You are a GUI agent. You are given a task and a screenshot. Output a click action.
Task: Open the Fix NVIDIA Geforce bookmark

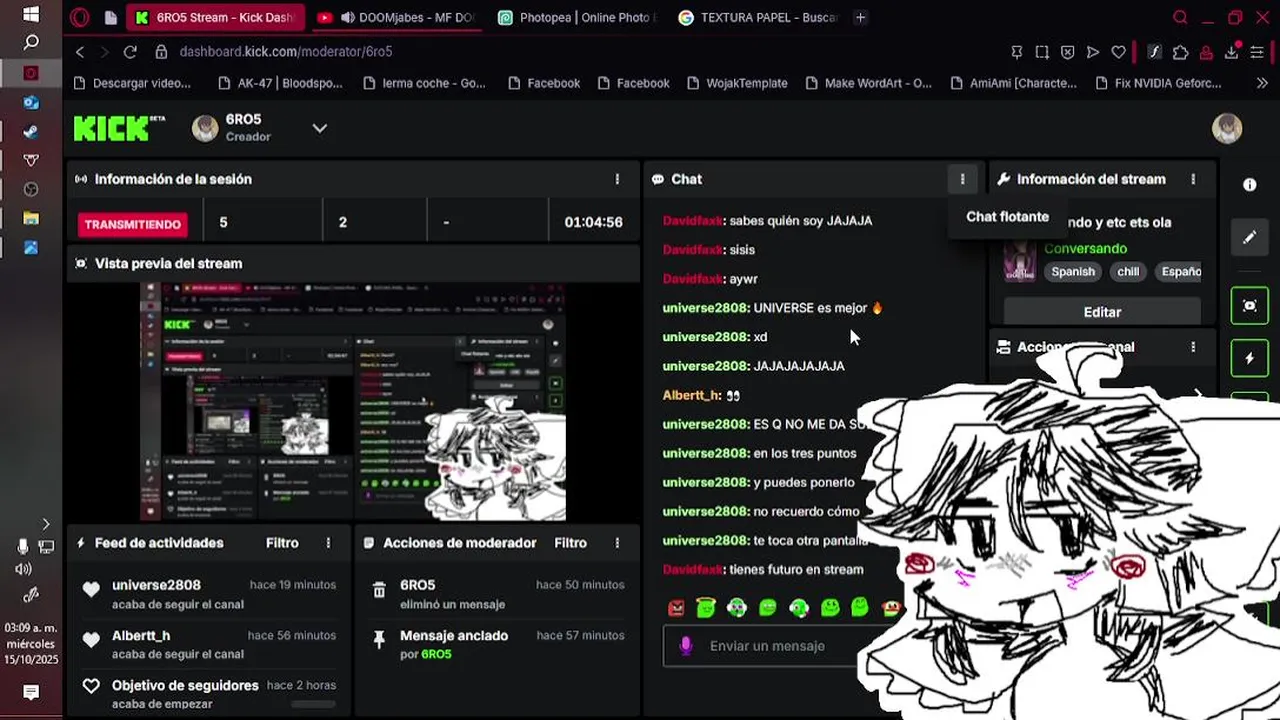pos(1158,83)
